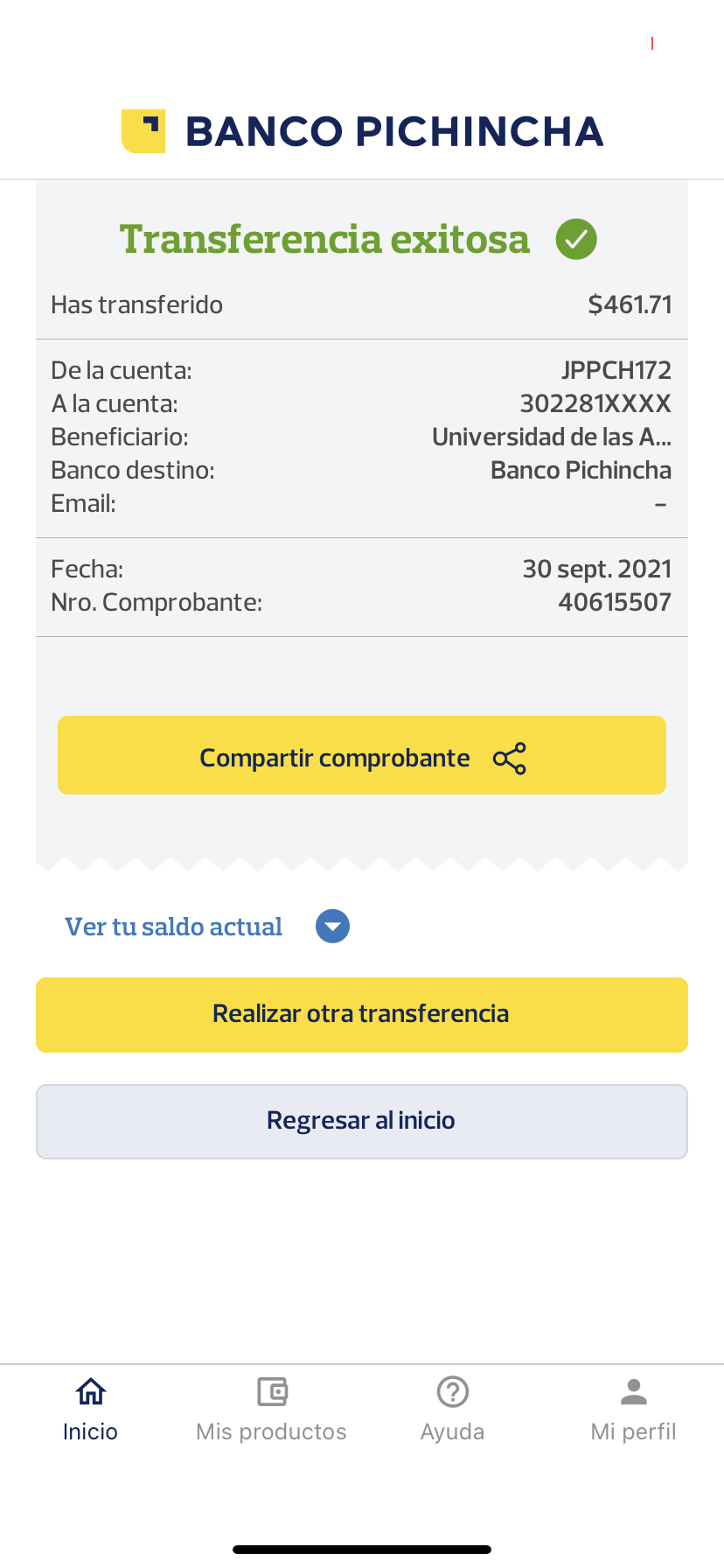Click the green success checkmark icon
This screenshot has height=1568, width=724.
[576, 239]
